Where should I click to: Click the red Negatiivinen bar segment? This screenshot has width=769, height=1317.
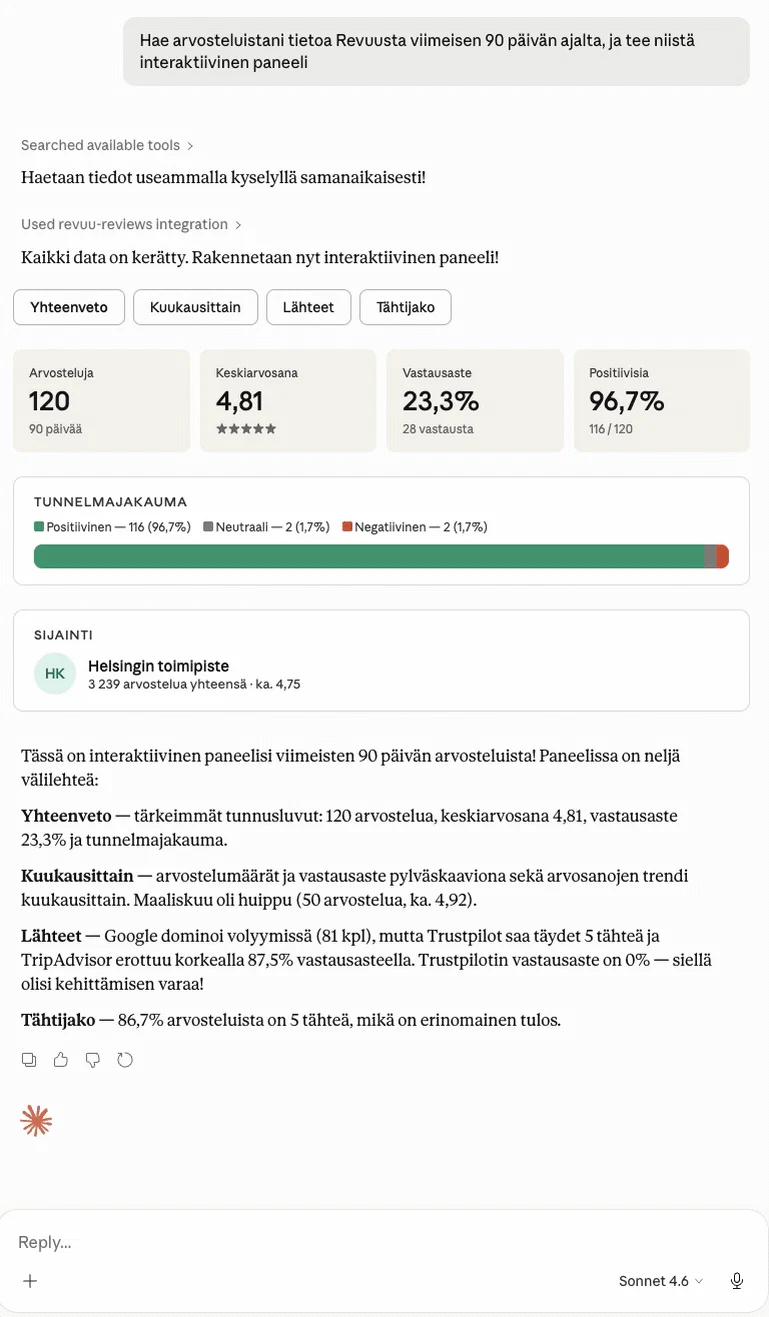[x=723, y=557]
